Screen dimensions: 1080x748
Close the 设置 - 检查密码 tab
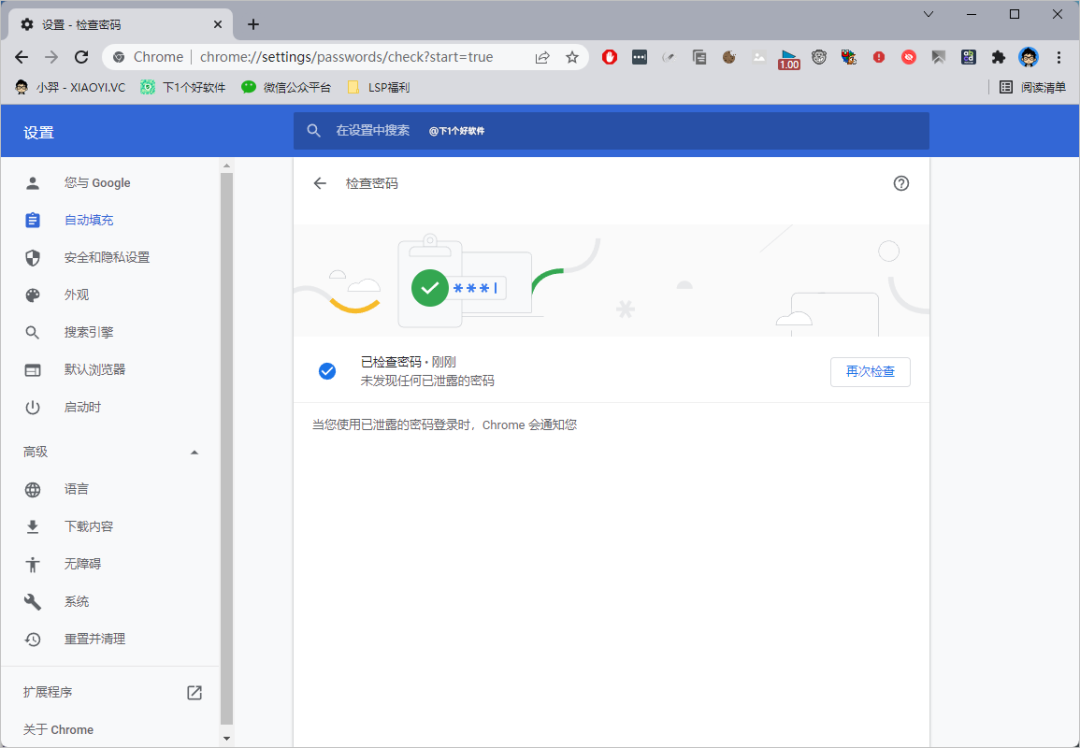(218, 24)
